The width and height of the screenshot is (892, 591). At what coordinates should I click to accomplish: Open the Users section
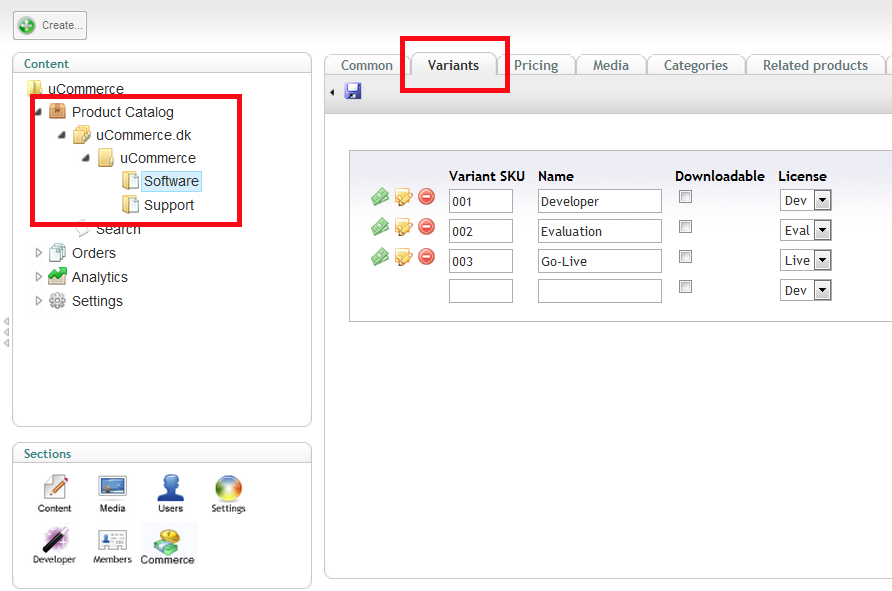(170, 494)
